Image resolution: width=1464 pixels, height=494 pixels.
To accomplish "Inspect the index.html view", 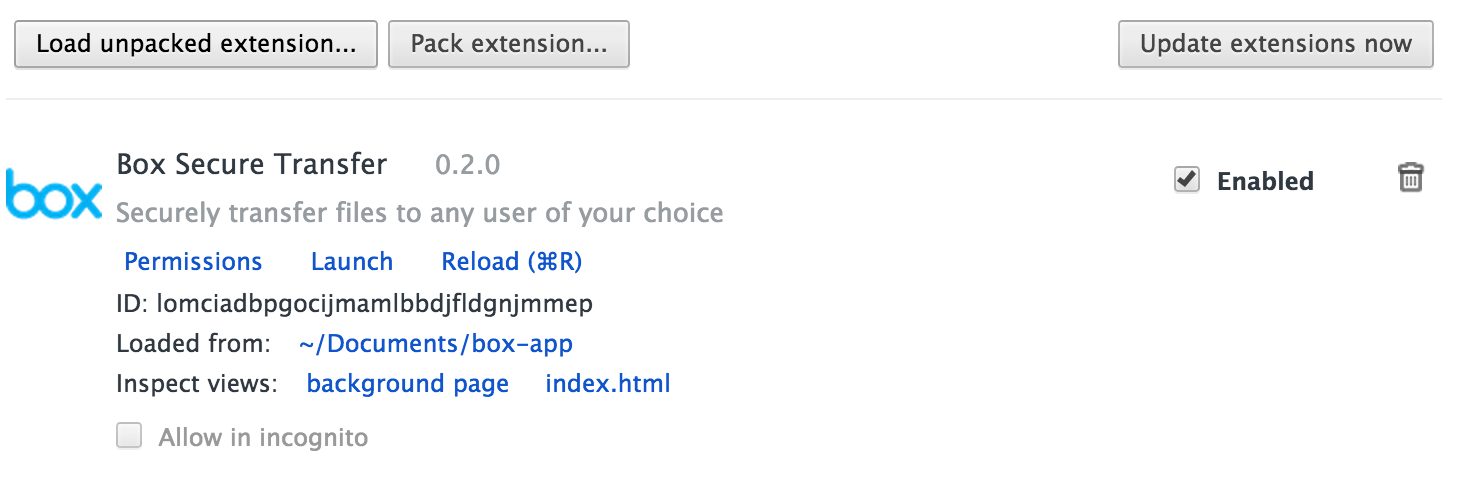I will [x=607, y=384].
